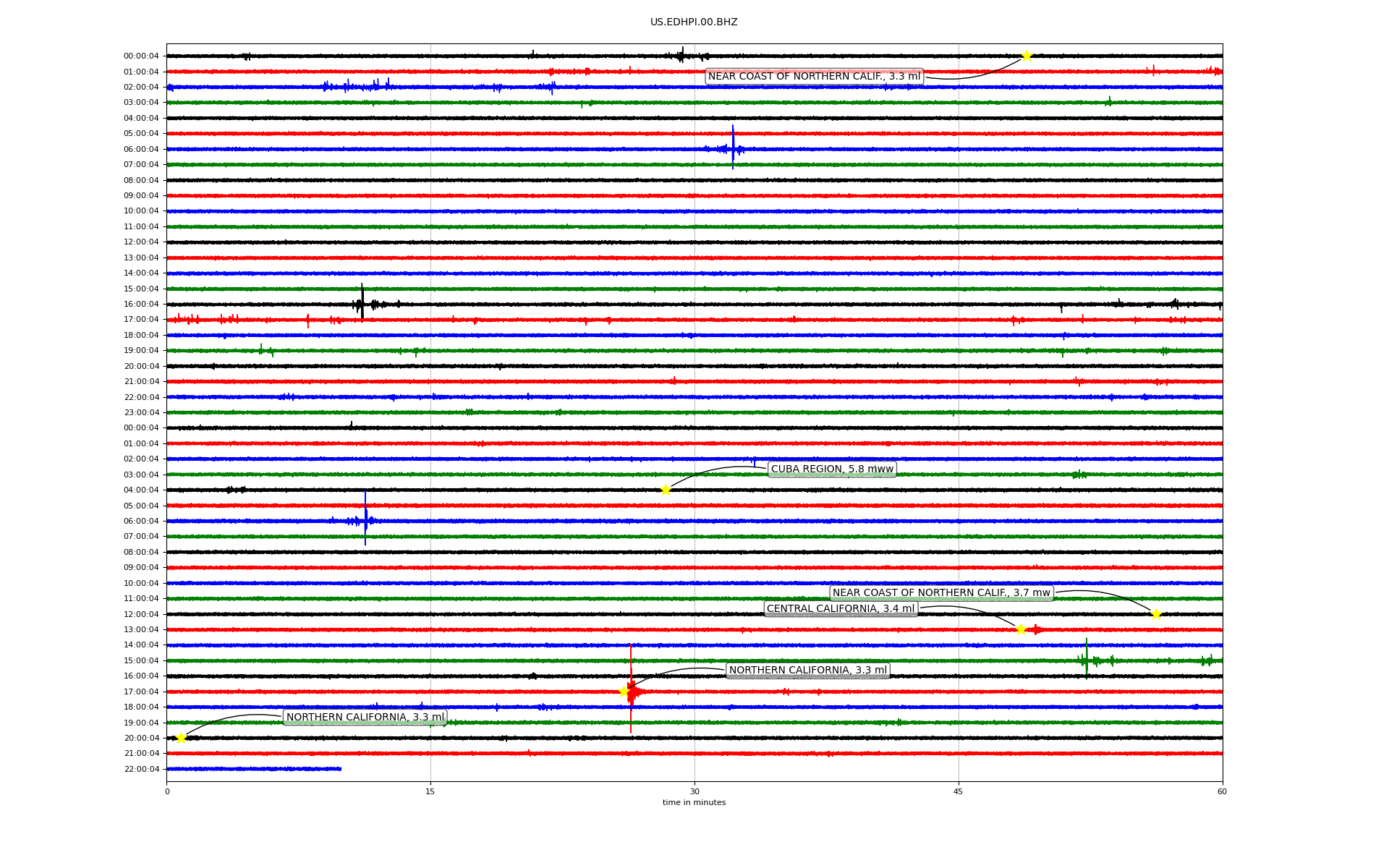Click the 'CUBA REGION, 5.8 mww' label

(832, 469)
